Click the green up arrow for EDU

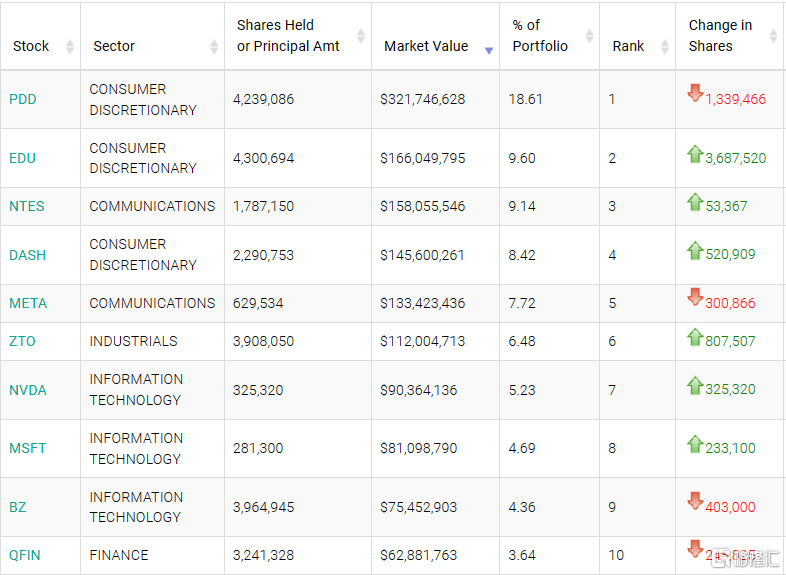pos(695,154)
